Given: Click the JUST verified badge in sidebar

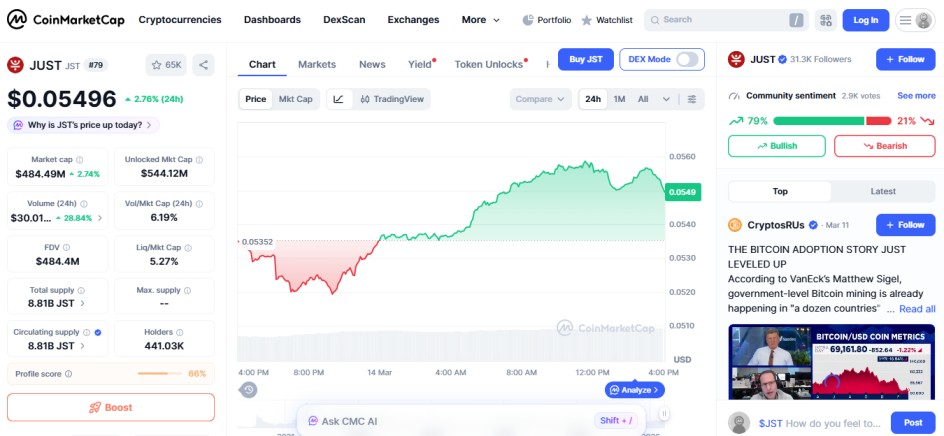Looking at the screenshot, I should [x=783, y=60].
